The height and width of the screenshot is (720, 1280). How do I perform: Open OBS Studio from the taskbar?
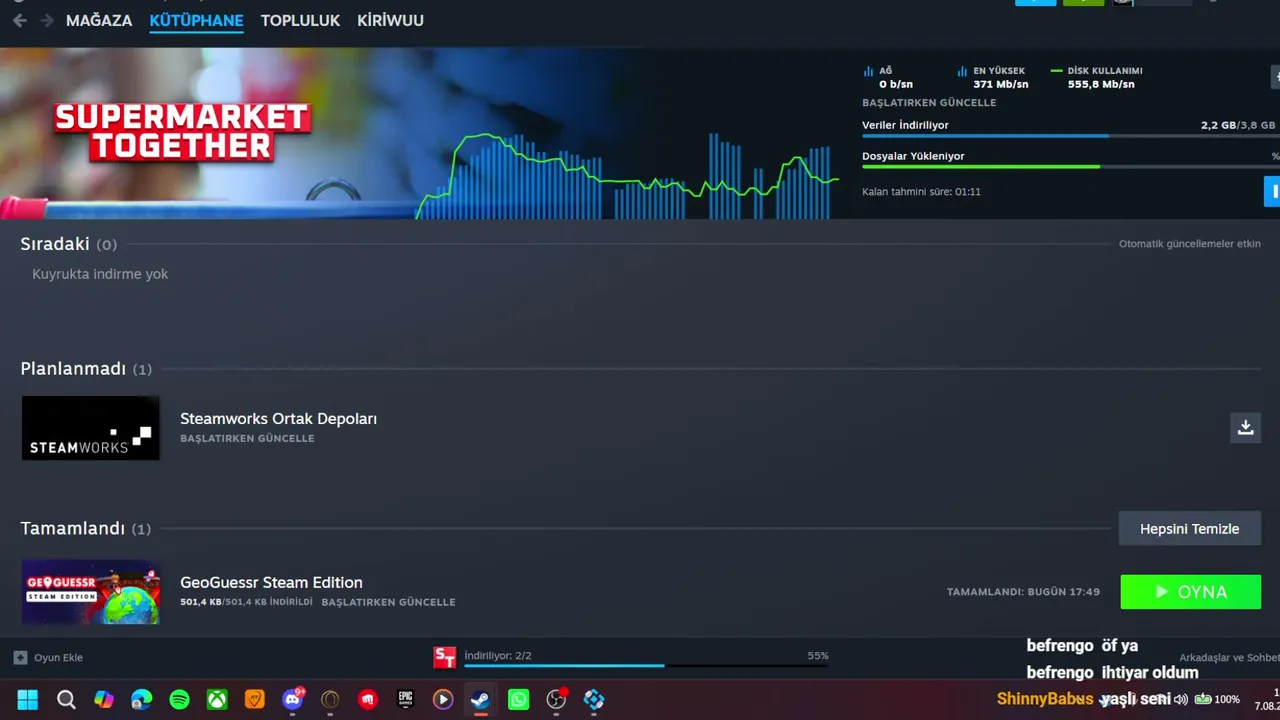(x=557, y=700)
